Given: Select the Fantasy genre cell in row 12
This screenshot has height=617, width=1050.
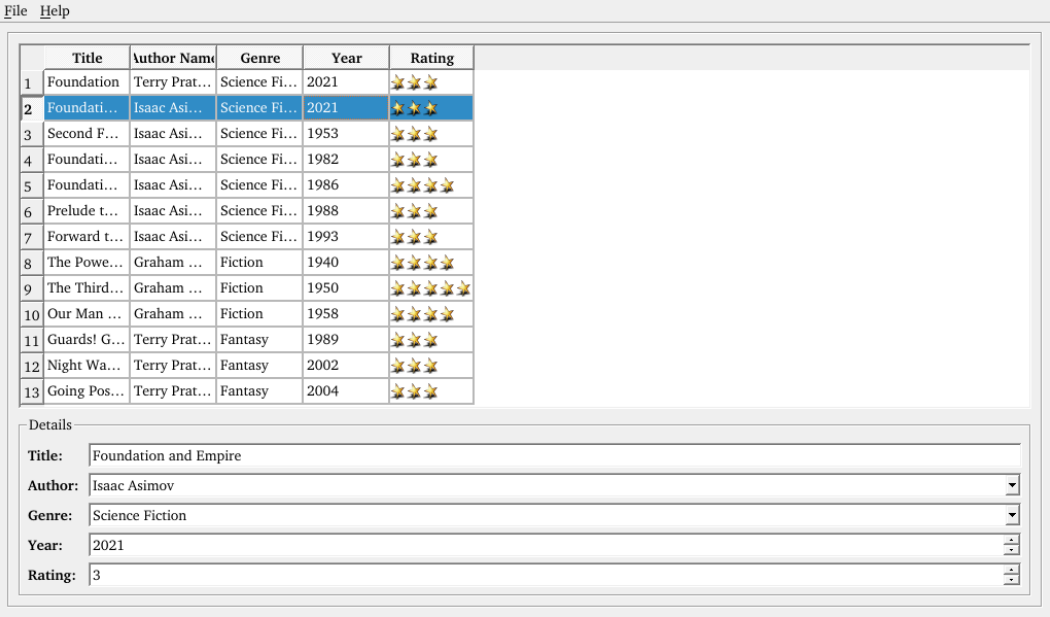Looking at the screenshot, I should click(x=259, y=366).
